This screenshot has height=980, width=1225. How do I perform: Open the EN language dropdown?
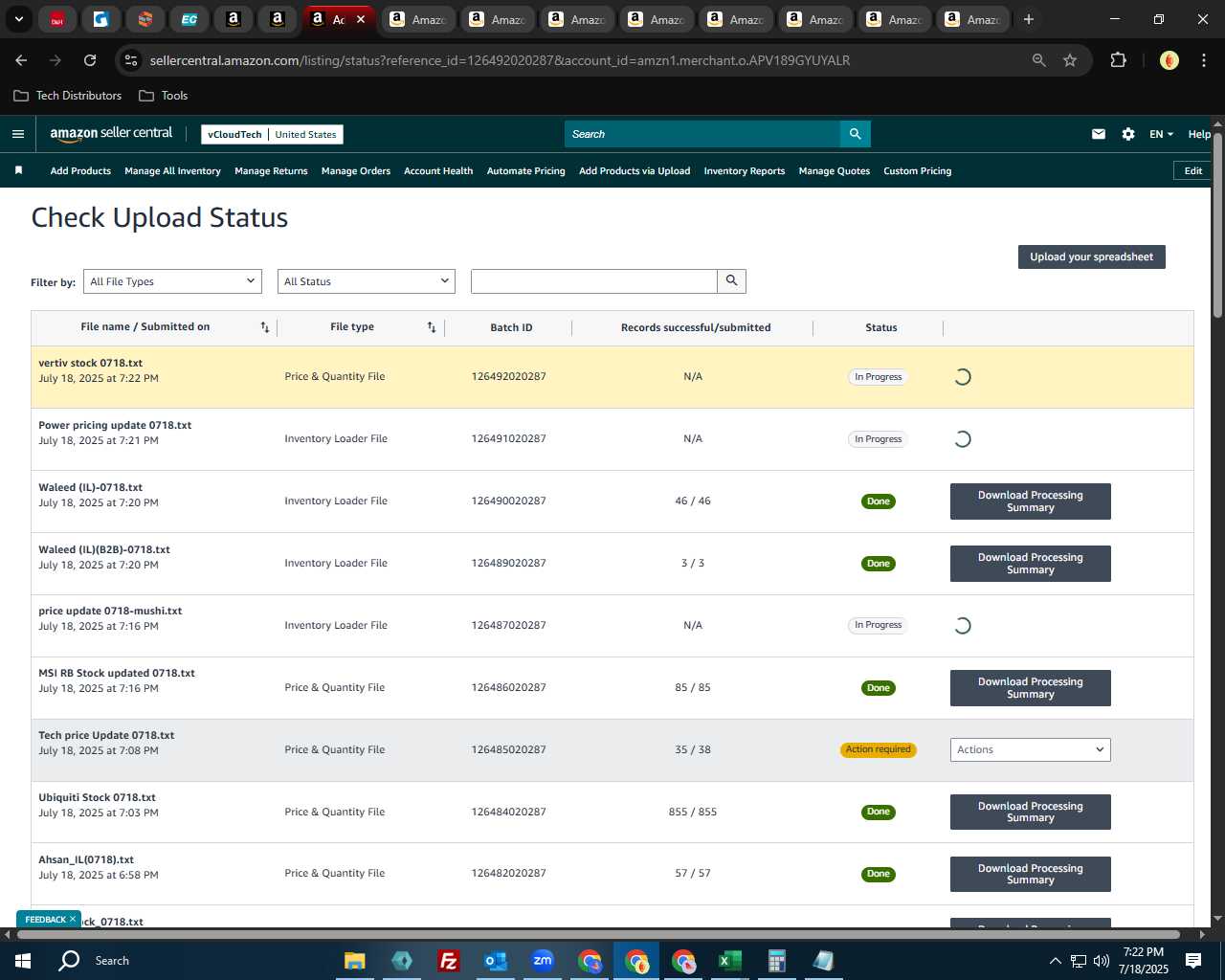1162,134
